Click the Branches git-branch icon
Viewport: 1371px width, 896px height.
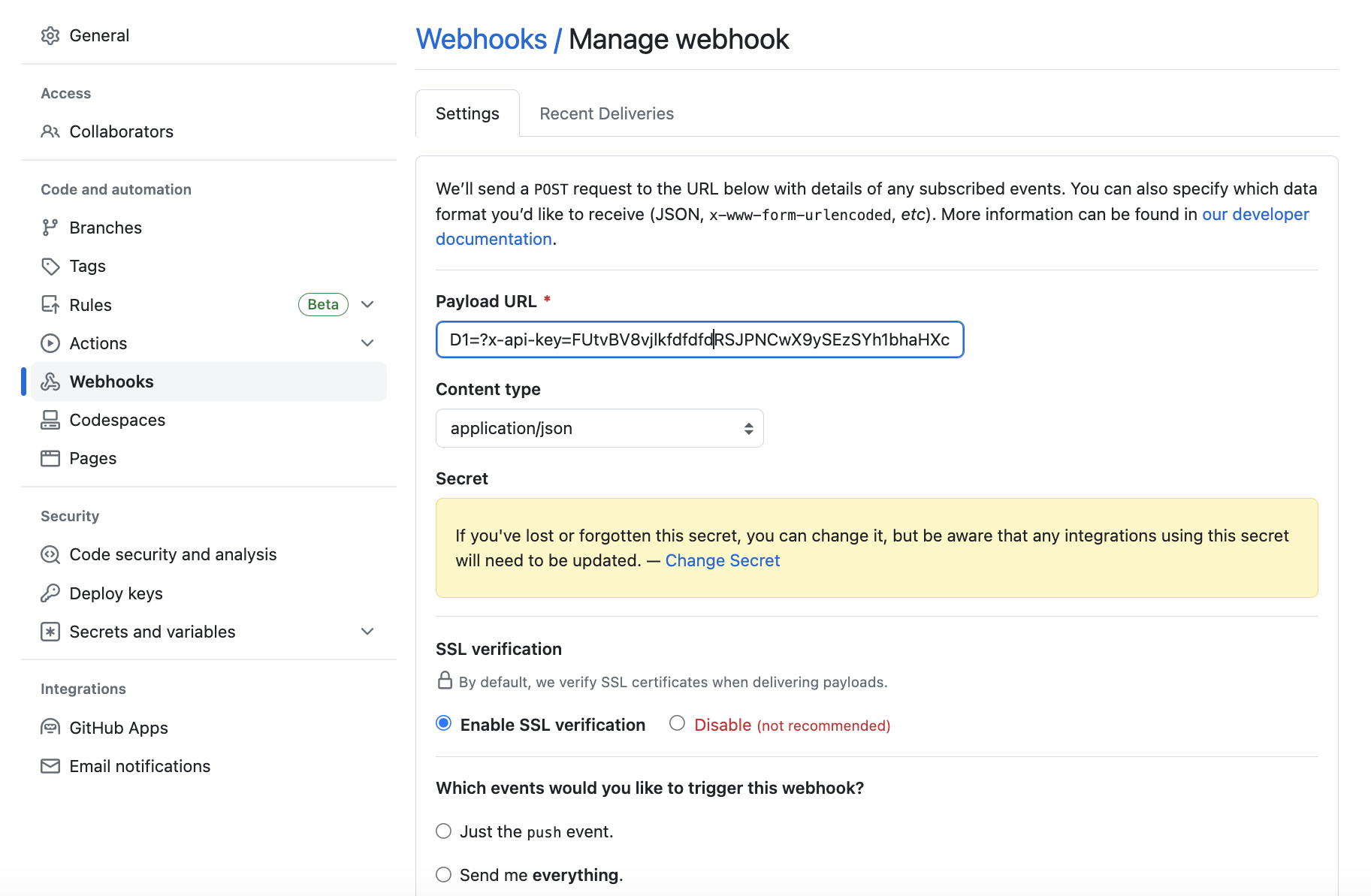point(50,228)
